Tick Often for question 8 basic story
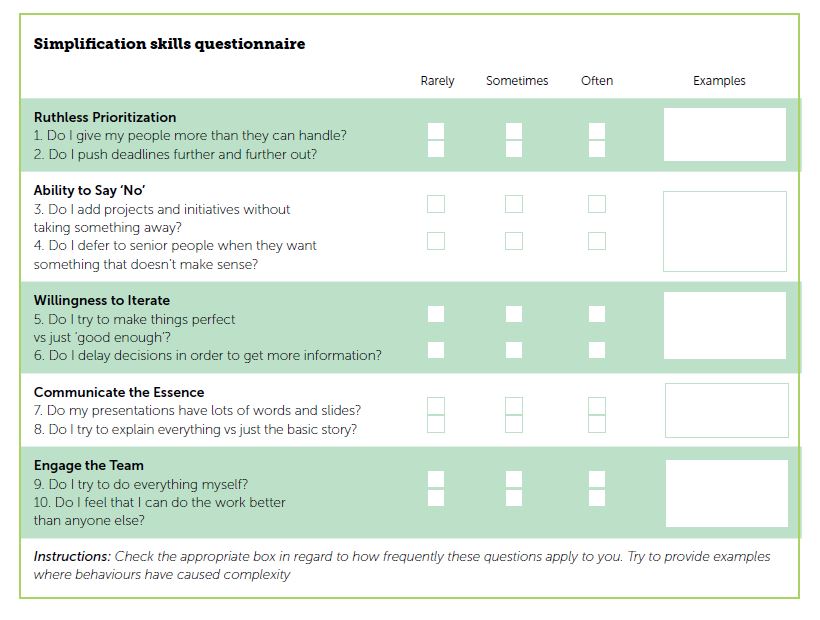The width and height of the screenshot is (820, 620). tap(597, 424)
